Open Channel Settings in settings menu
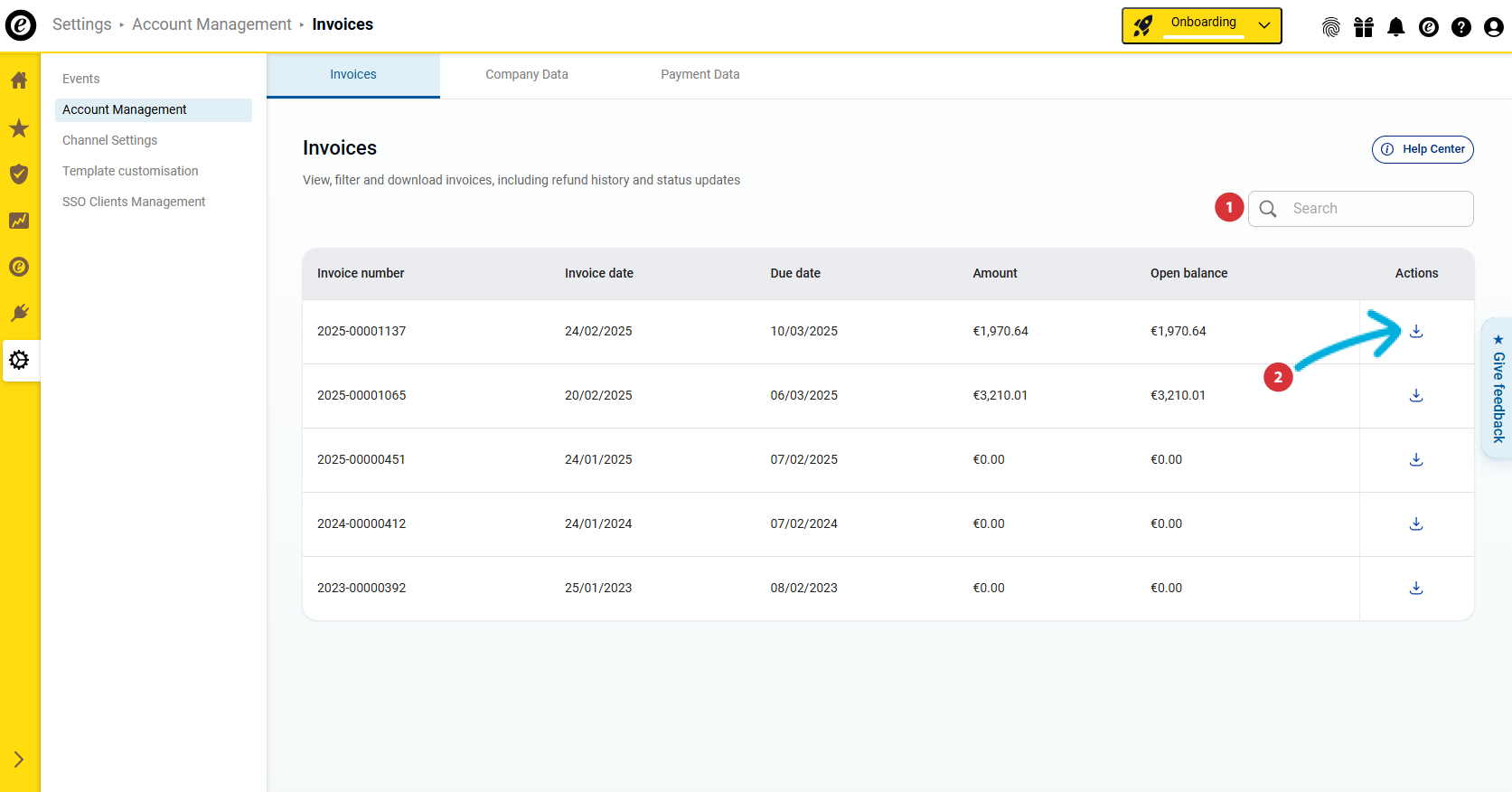 tap(109, 140)
